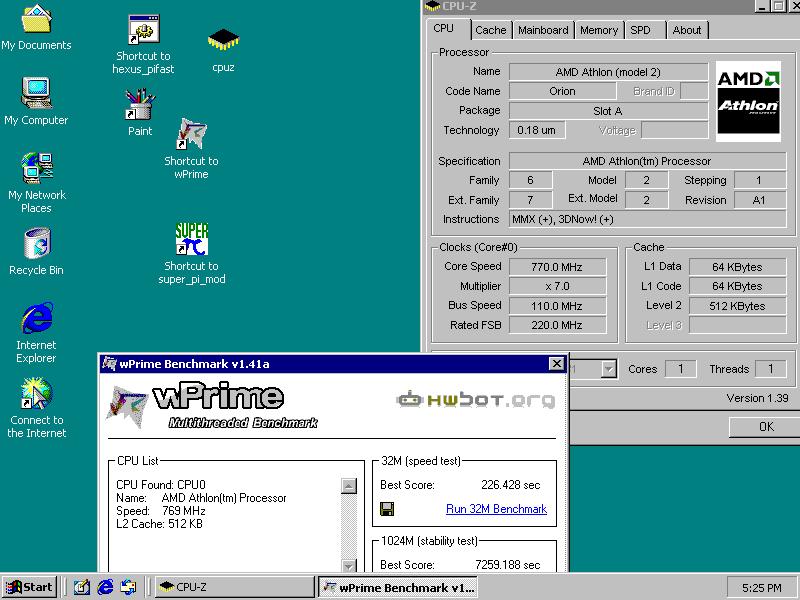Click the L1 Data value 64 KBytes
The width and height of the screenshot is (800, 600).
(737, 267)
